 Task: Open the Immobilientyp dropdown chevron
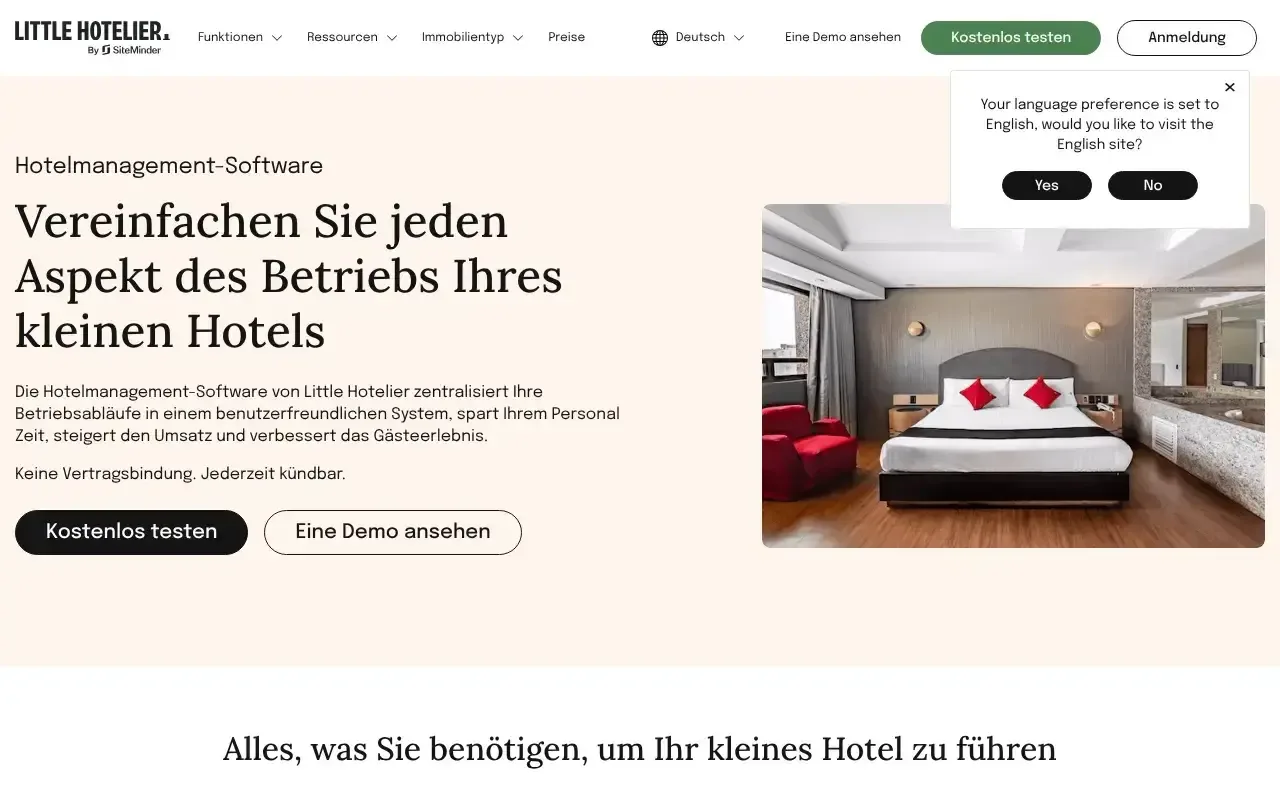coord(518,38)
